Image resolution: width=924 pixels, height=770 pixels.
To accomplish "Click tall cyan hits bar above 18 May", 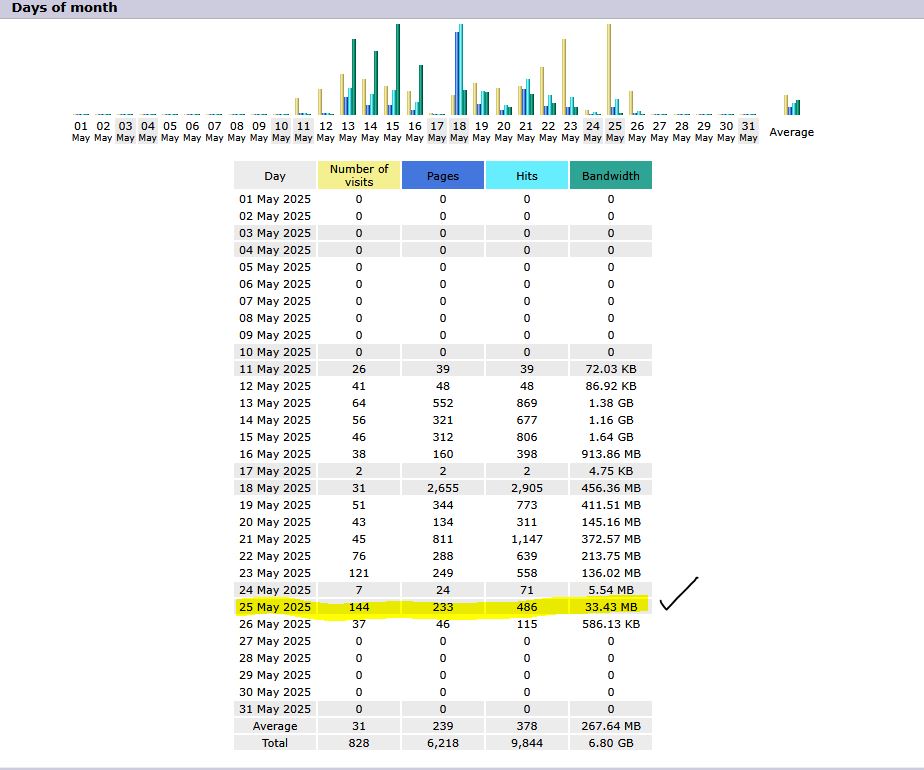I will (x=461, y=70).
